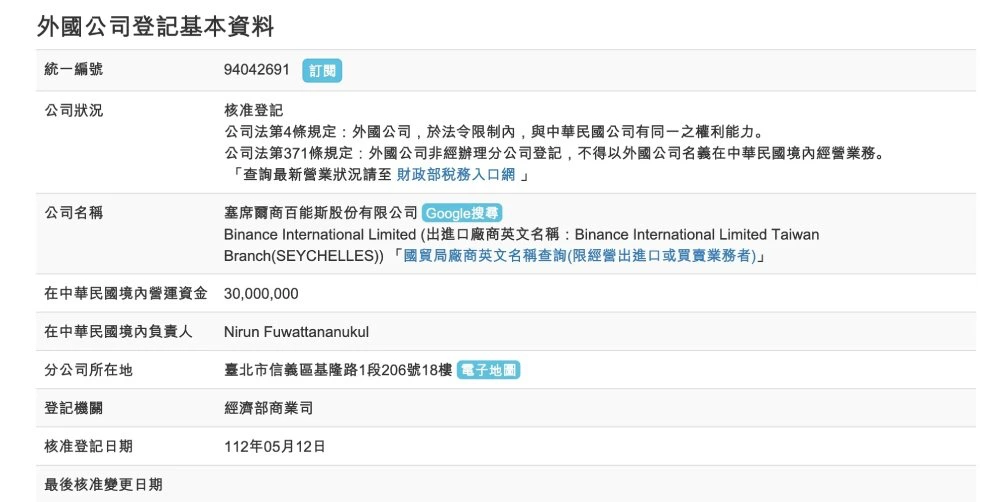Select the name Nirun Fuwattananukul

[x=296, y=332]
